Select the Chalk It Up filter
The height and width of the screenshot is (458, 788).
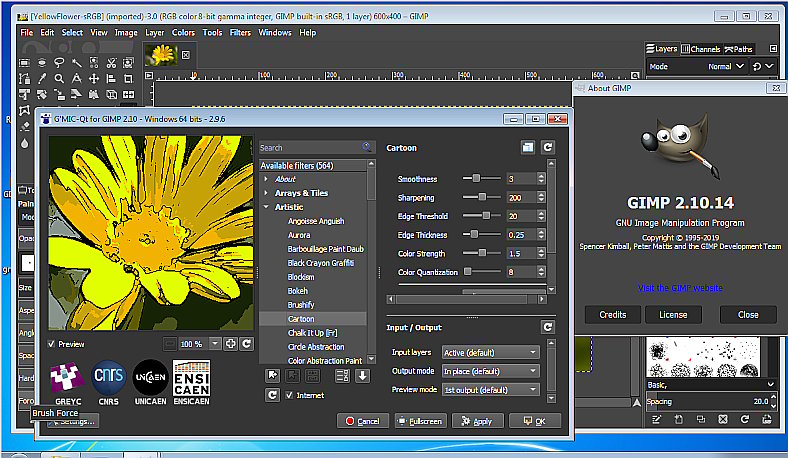point(314,332)
